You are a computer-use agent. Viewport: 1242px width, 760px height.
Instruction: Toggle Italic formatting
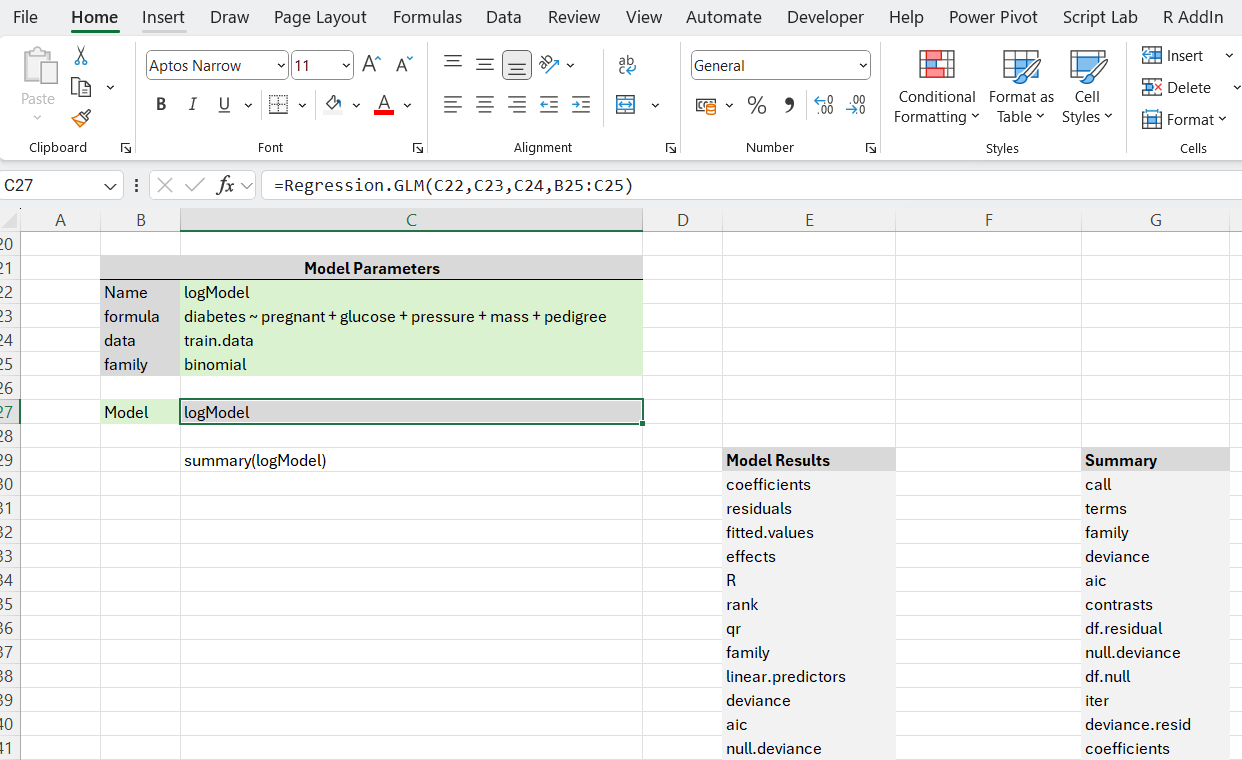tap(192, 104)
